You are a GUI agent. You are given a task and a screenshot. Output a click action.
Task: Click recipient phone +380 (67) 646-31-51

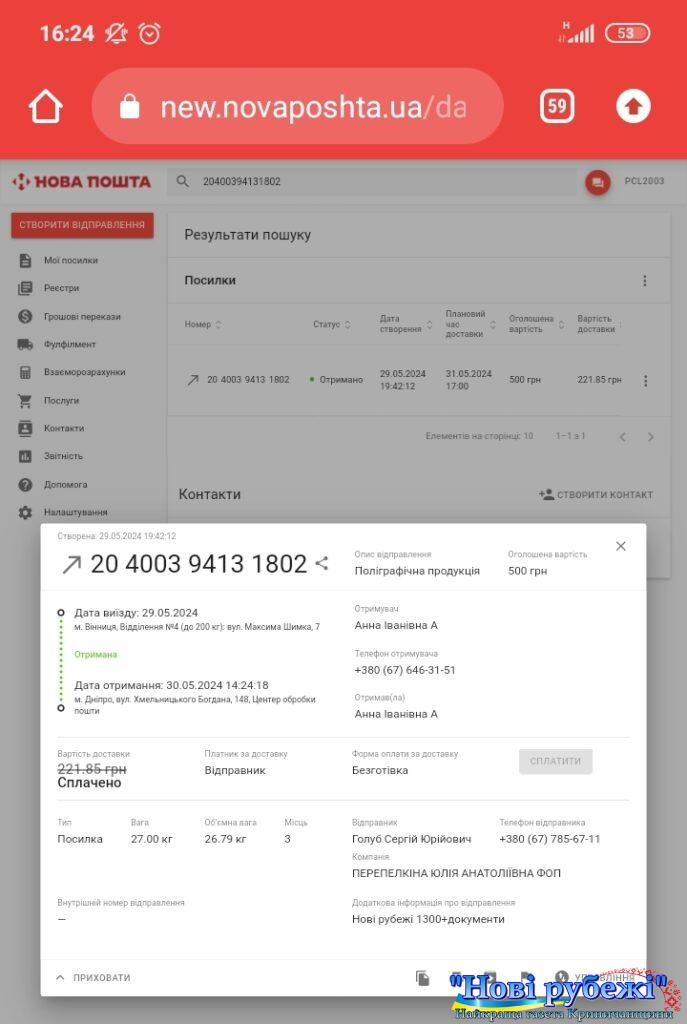pyautogui.click(x=405, y=670)
